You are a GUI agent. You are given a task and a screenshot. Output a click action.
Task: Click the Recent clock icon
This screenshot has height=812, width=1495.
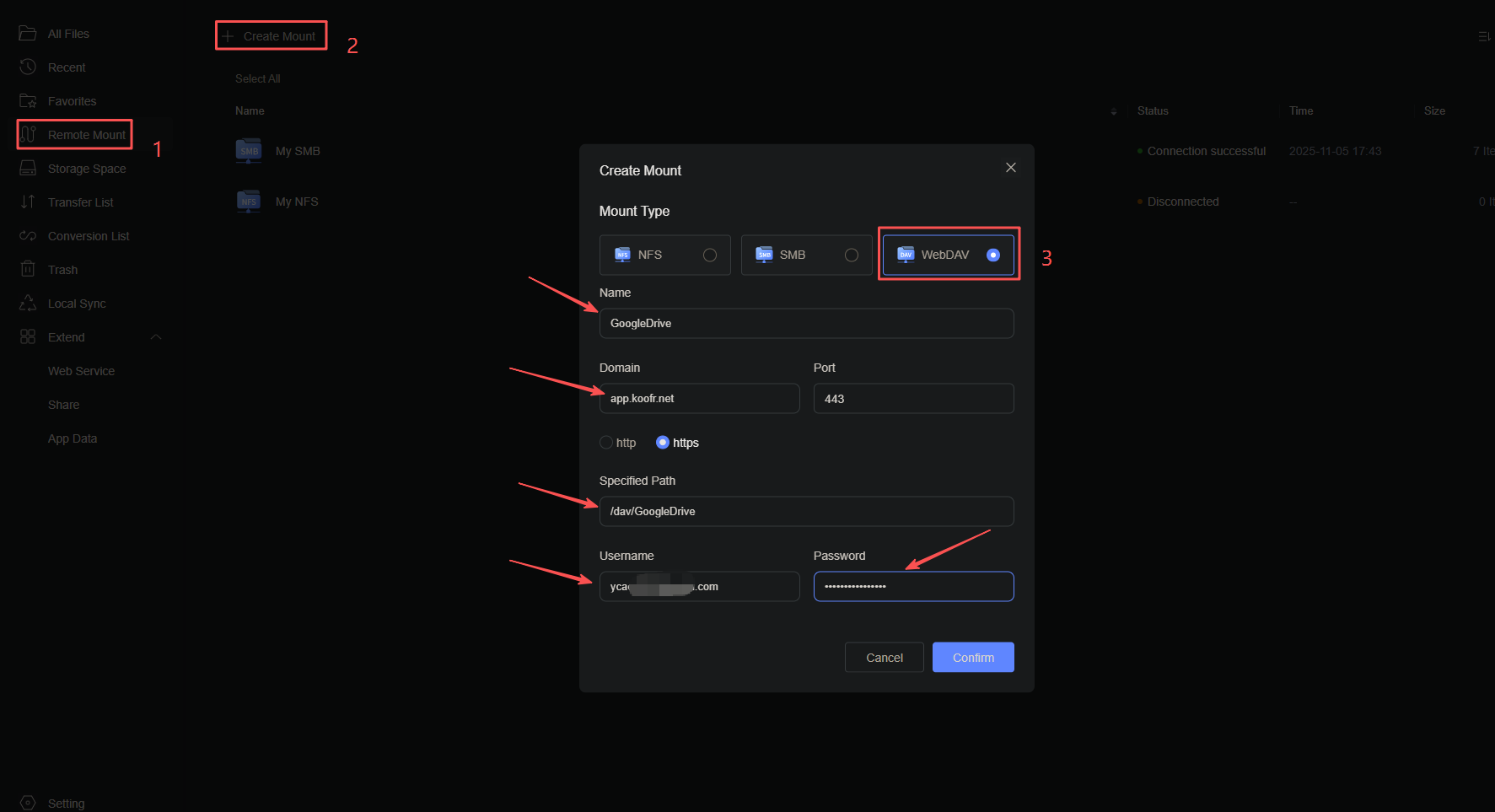point(28,67)
